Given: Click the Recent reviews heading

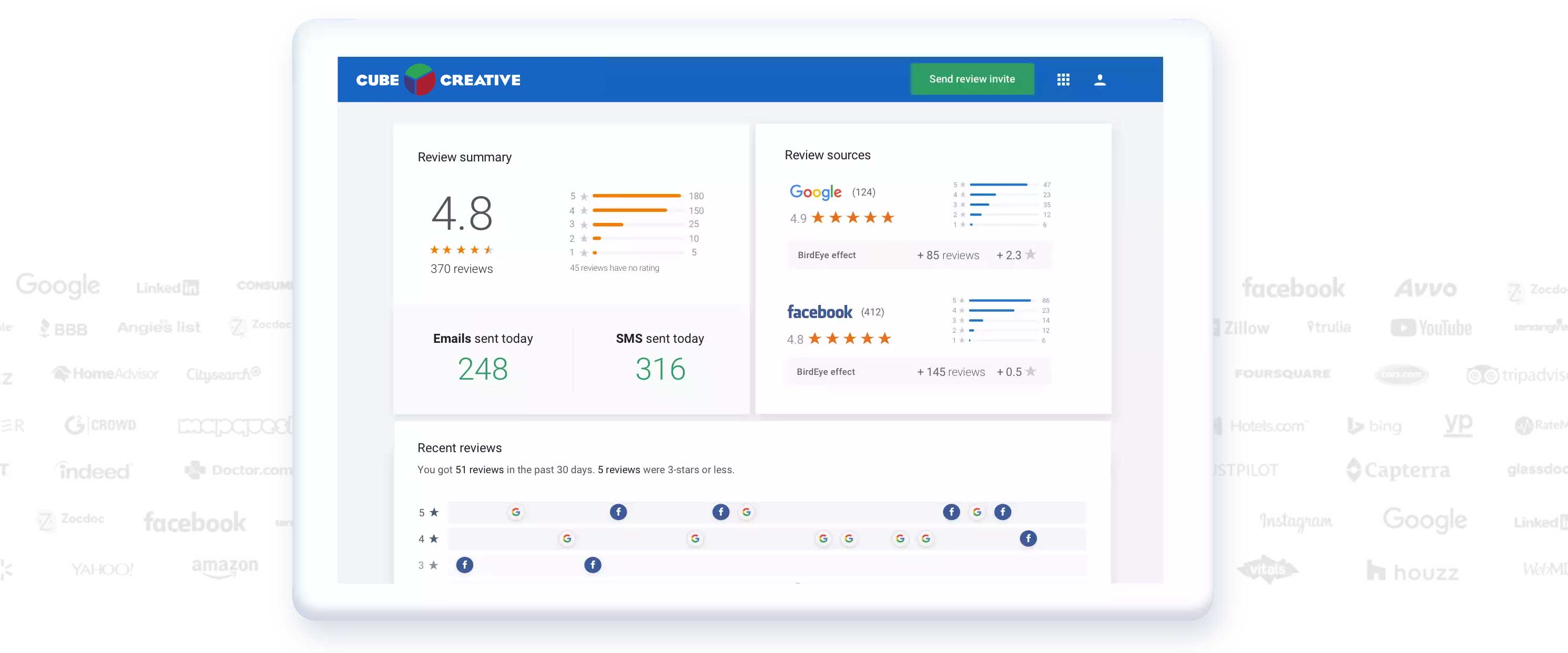Looking at the screenshot, I should point(460,448).
